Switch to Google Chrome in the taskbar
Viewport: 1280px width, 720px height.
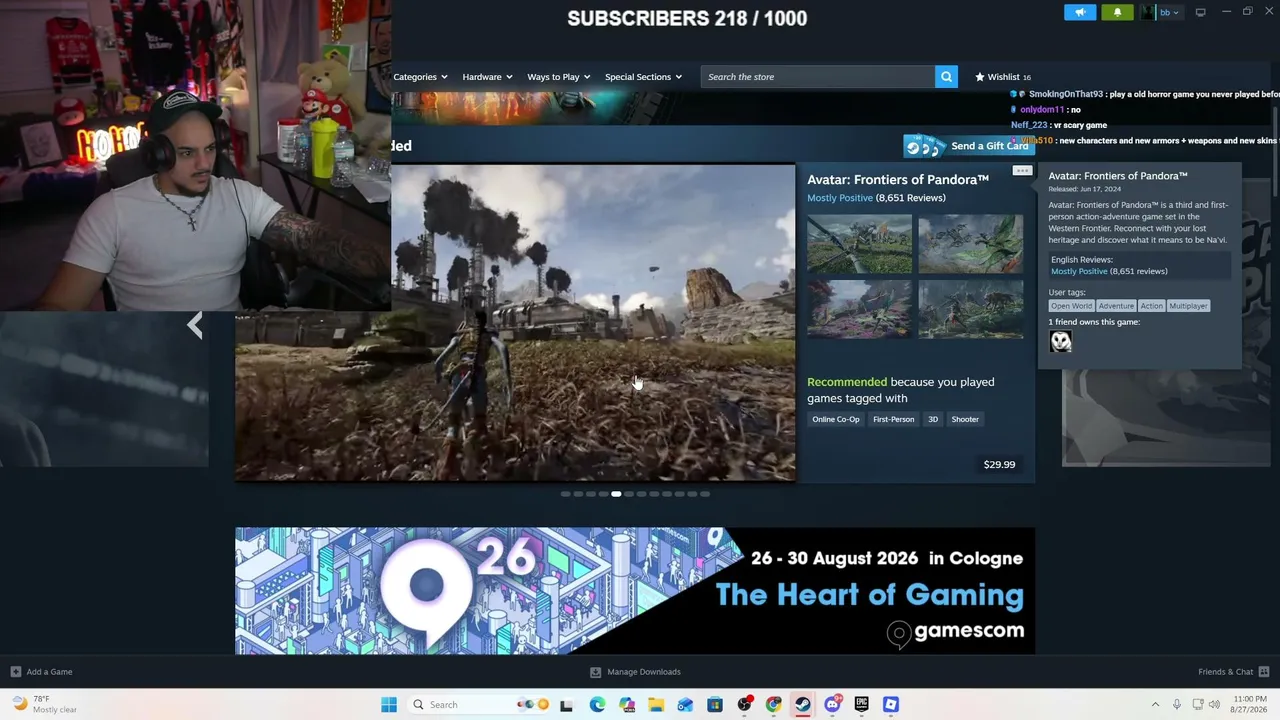click(773, 704)
